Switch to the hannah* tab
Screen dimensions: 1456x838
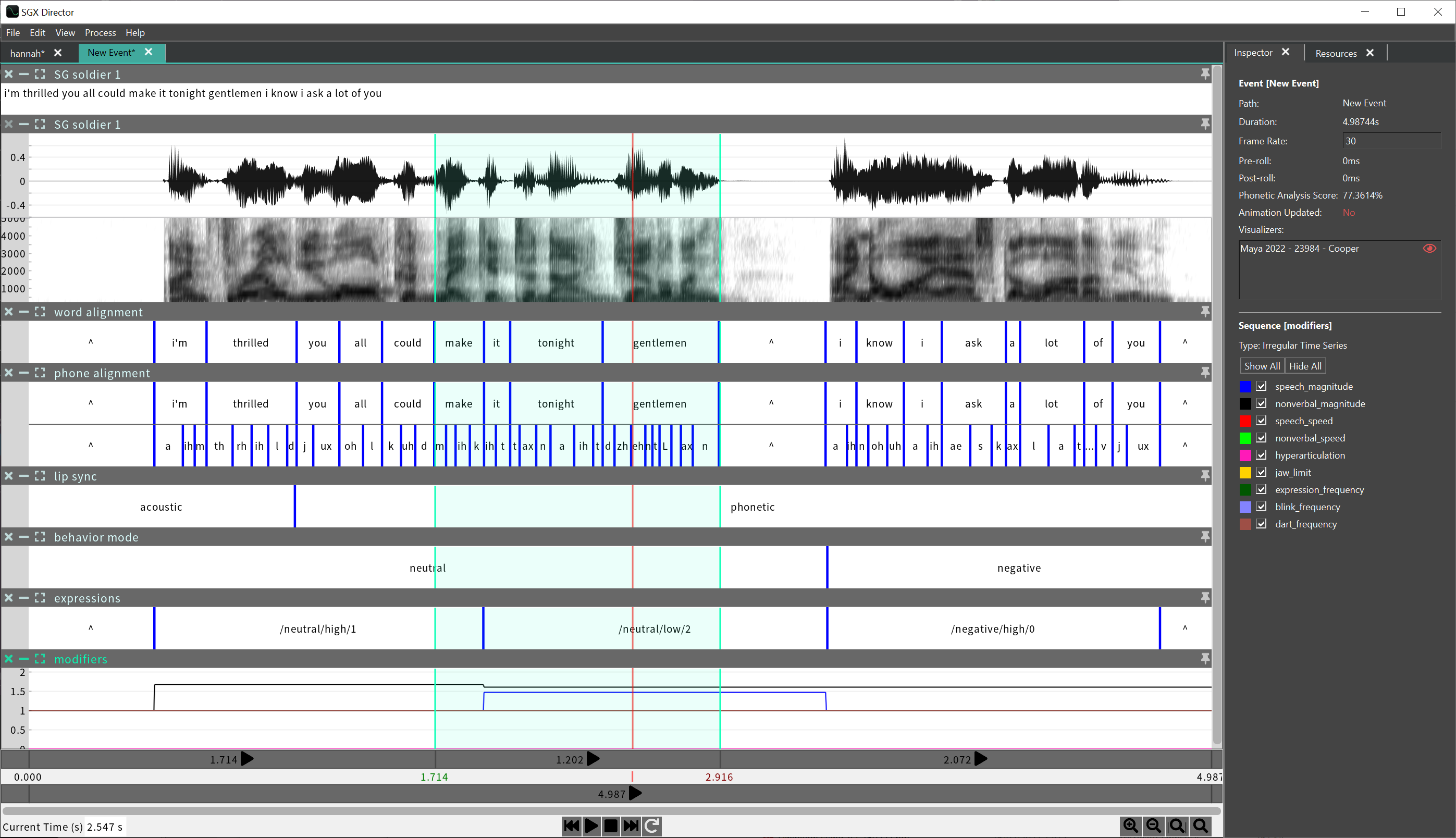pos(27,53)
